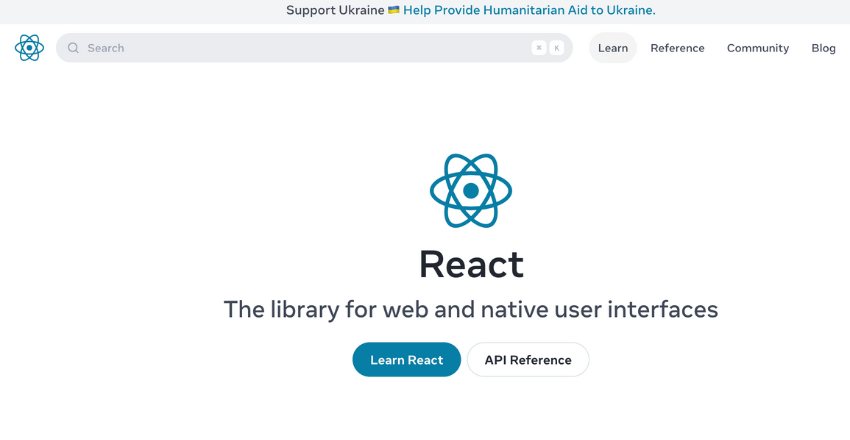This screenshot has height=440, width=850.
Task: Click the K key shortcut badge
Action: point(557,48)
